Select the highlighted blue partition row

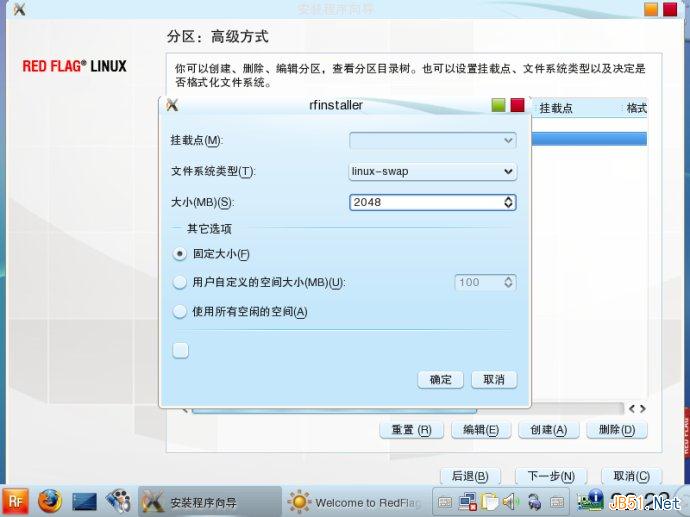pos(589,139)
